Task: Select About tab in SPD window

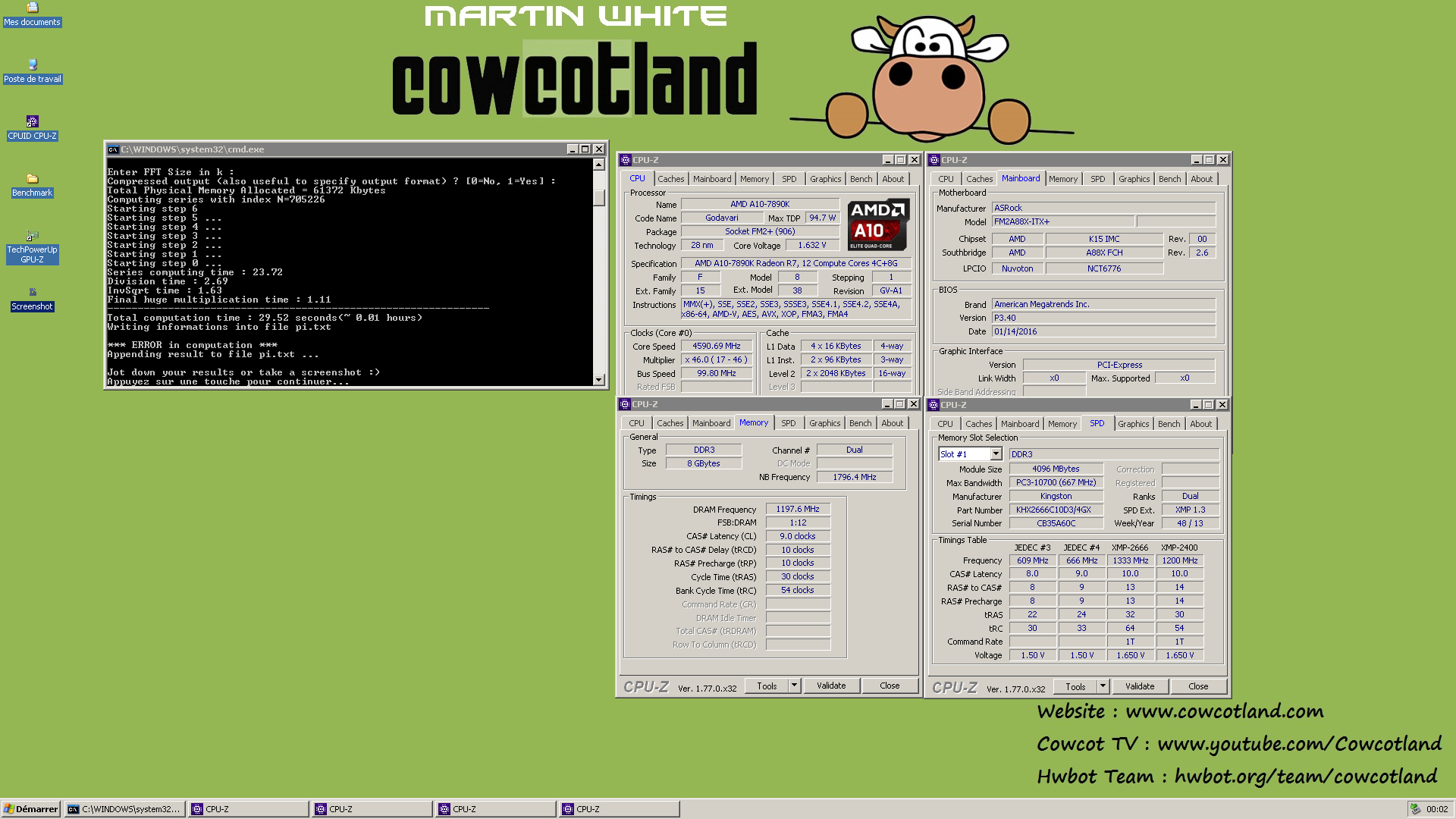Action: tap(1200, 424)
